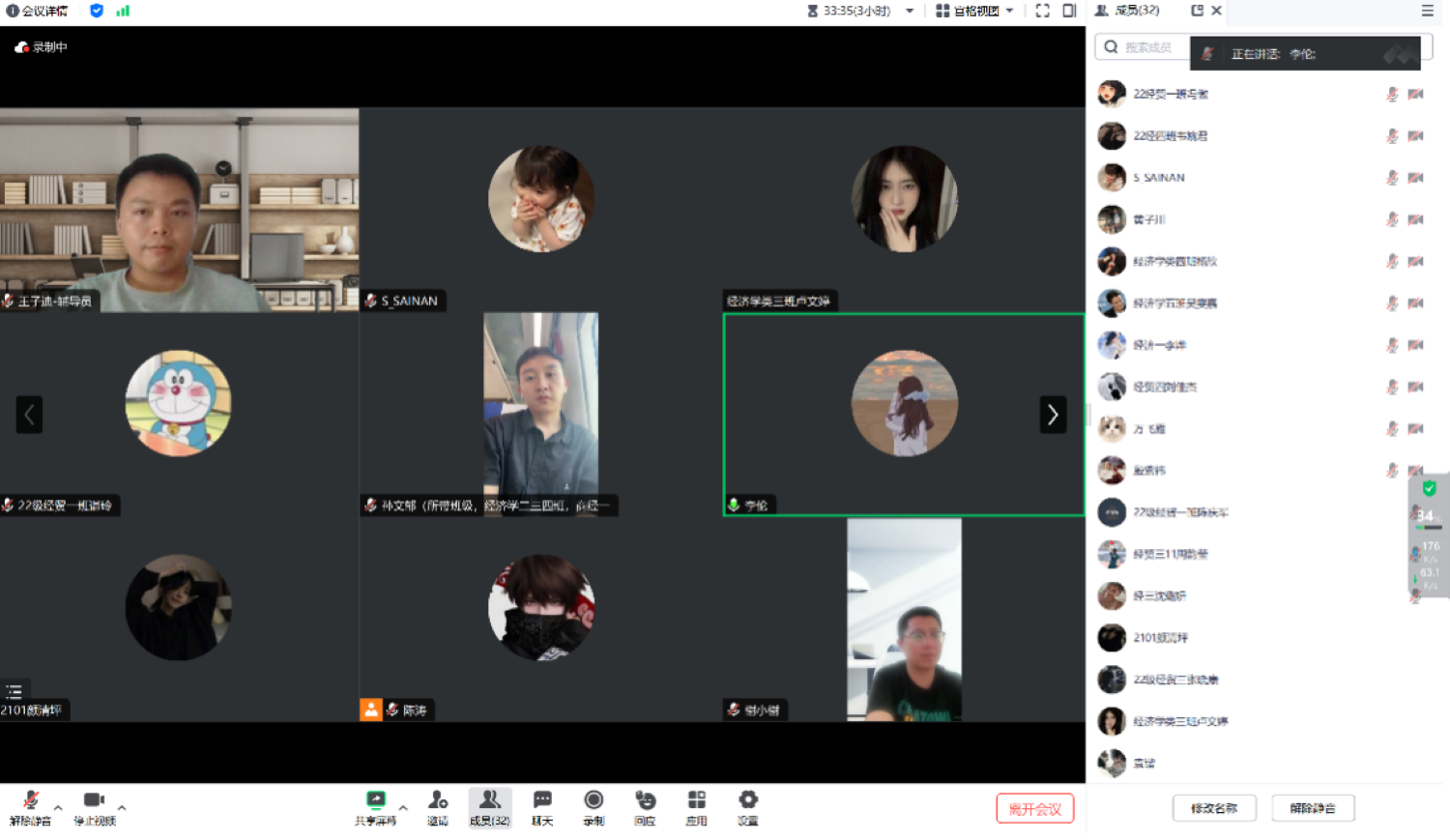The height and width of the screenshot is (840, 1450).
Task: Toggle the stop video camera button
Action: [94, 801]
